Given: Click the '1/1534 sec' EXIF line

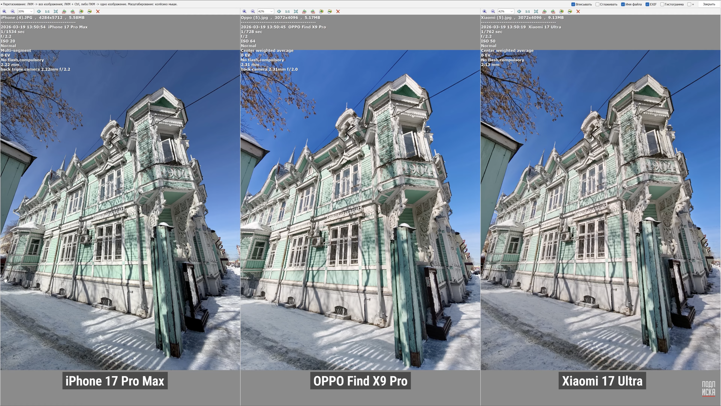Looking at the screenshot, I should (12, 32).
